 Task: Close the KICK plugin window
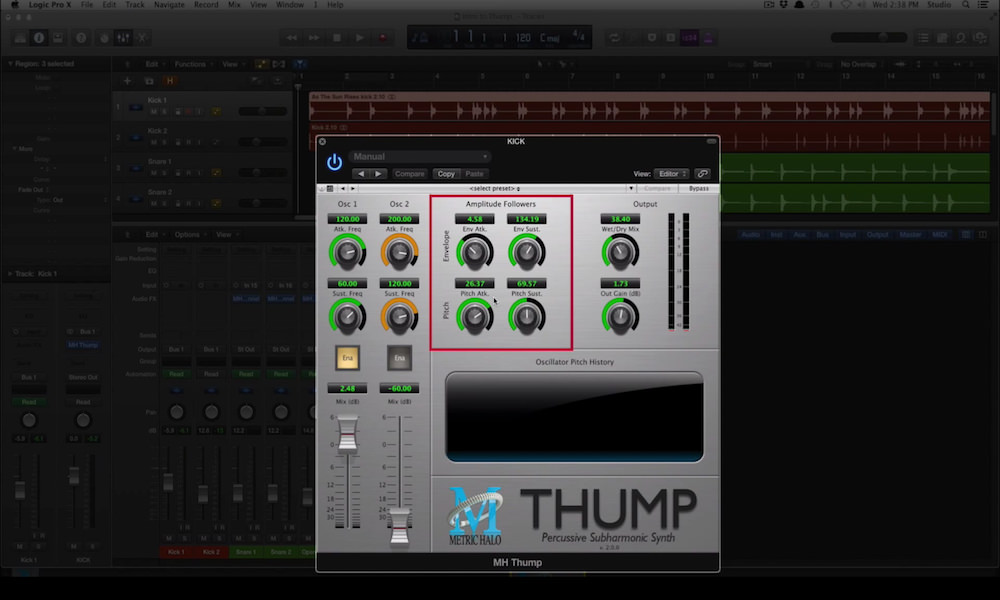pyautogui.click(x=322, y=142)
